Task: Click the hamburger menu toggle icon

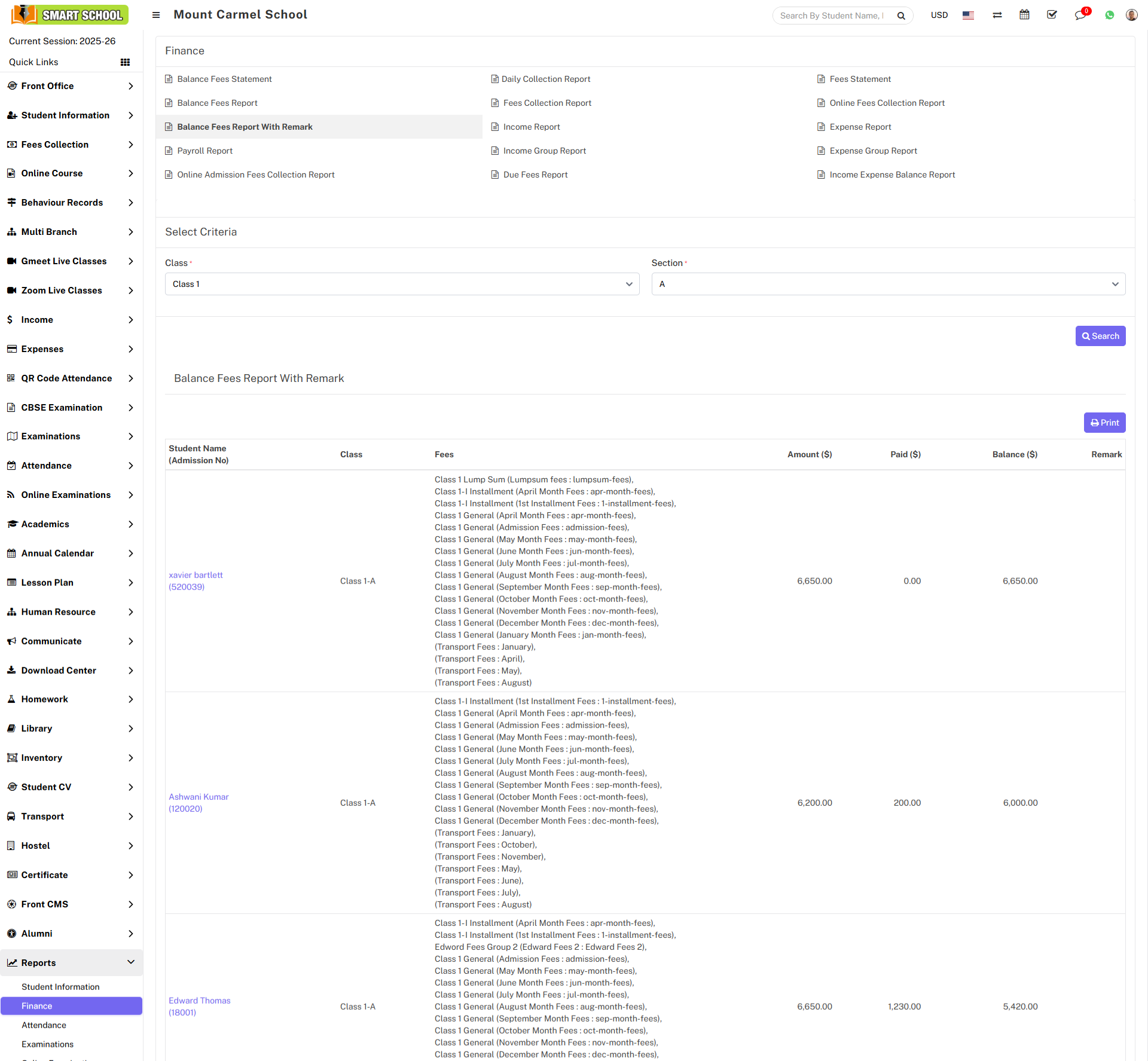Action: click(x=156, y=15)
